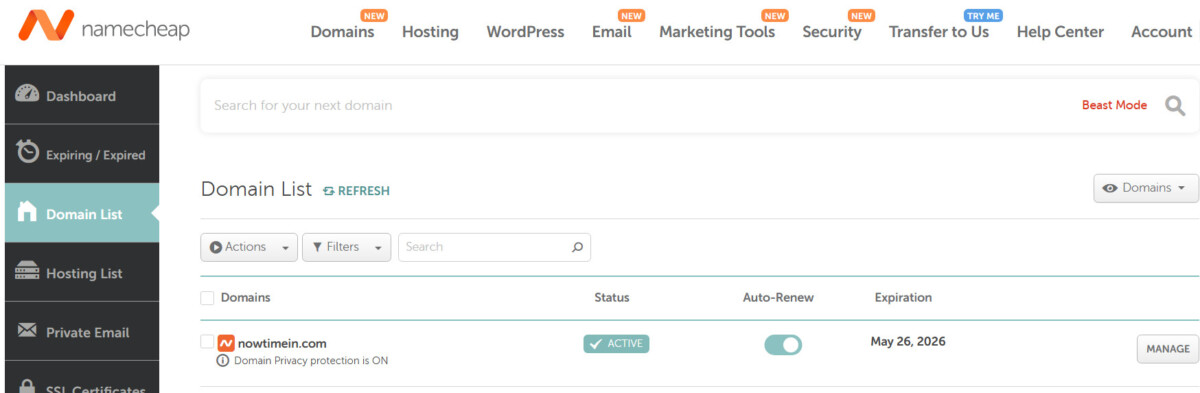Tick the select-all Domains header checkbox

click(207, 297)
